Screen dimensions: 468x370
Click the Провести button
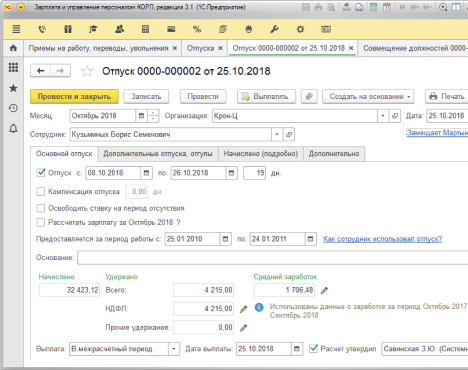[203, 96]
